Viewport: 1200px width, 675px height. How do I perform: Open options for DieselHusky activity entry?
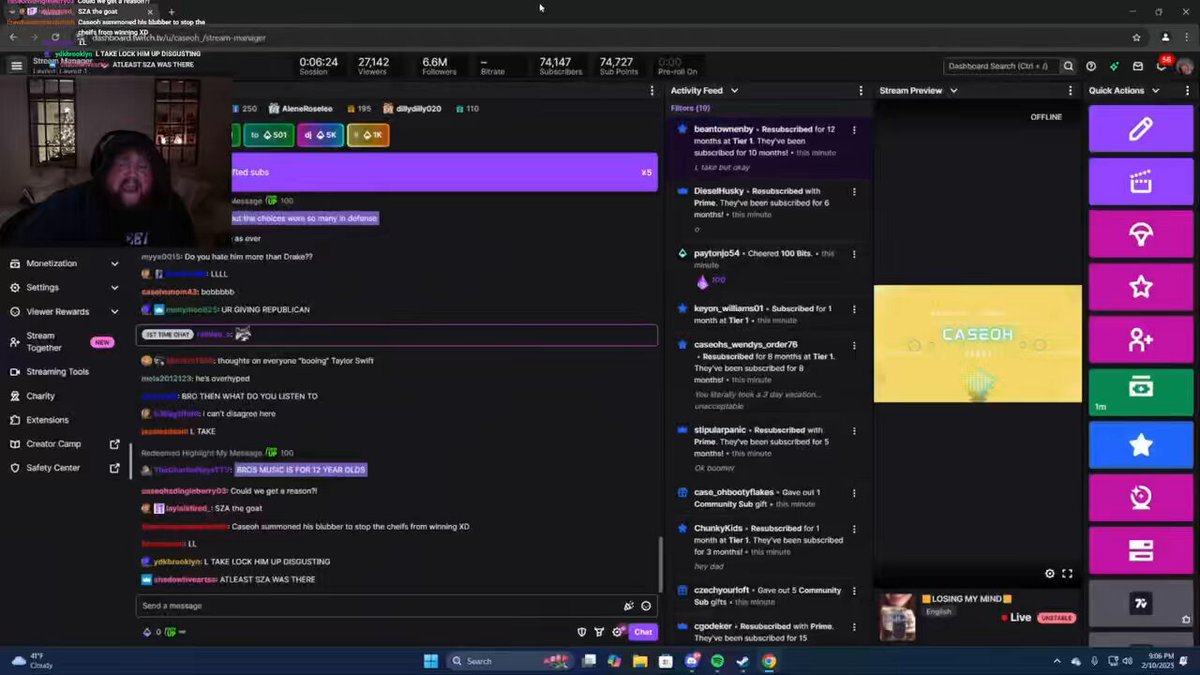click(854, 191)
